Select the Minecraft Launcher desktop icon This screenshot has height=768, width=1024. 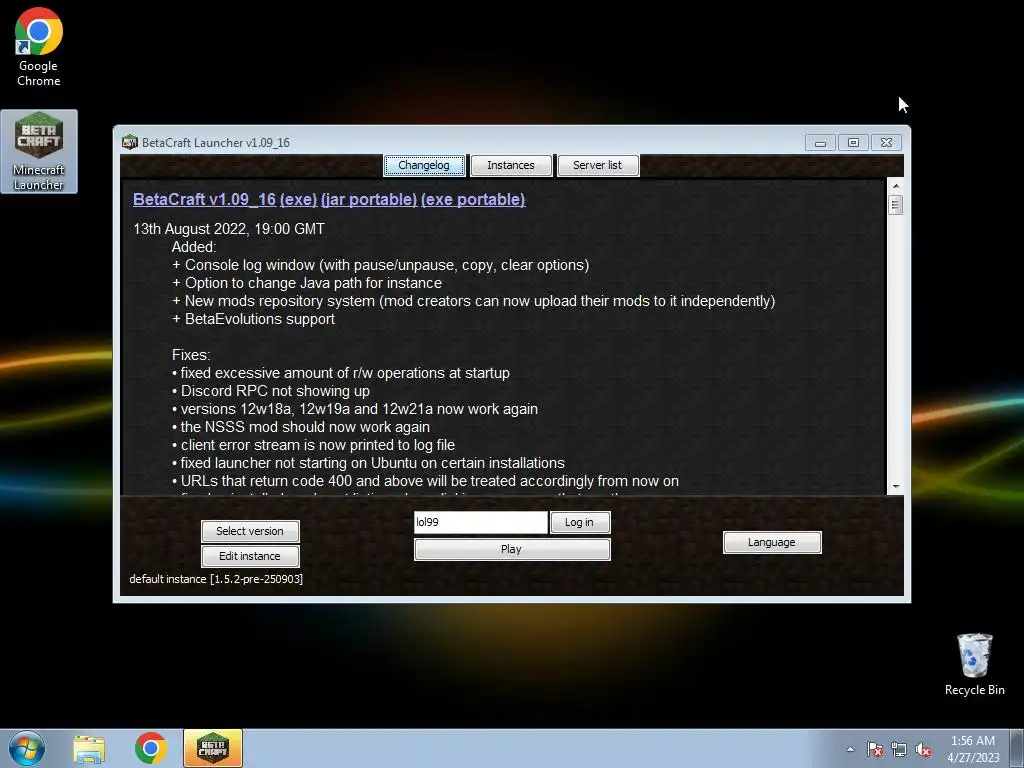pyautogui.click(x=39, y=152)
